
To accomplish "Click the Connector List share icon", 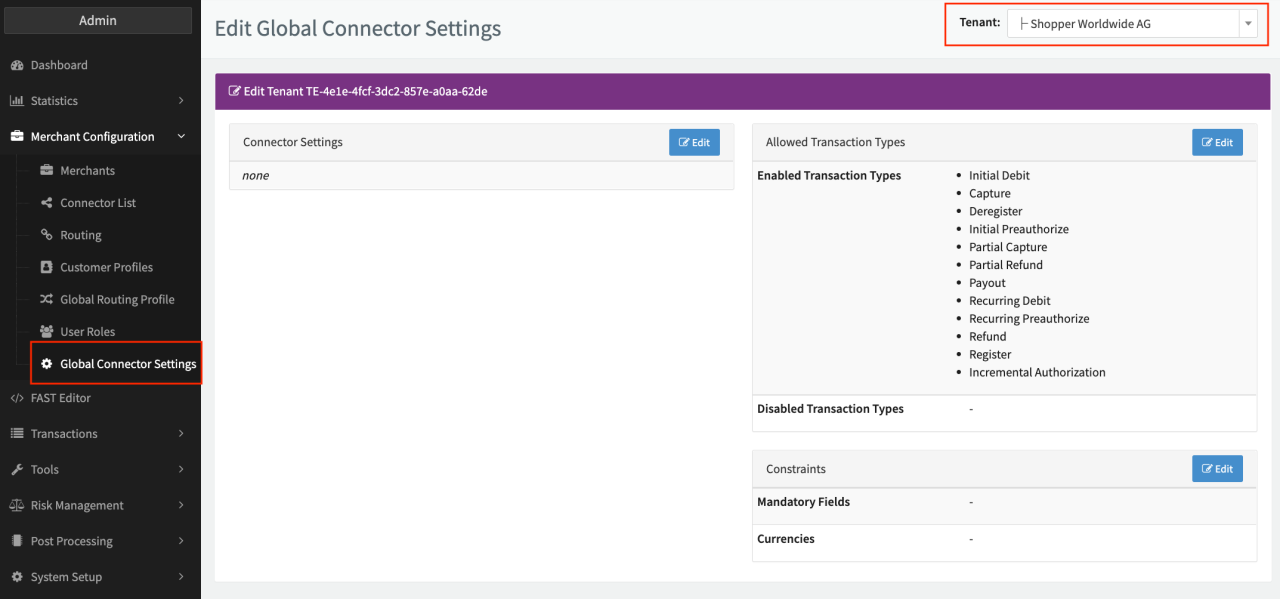I will (x=47, y=203).
